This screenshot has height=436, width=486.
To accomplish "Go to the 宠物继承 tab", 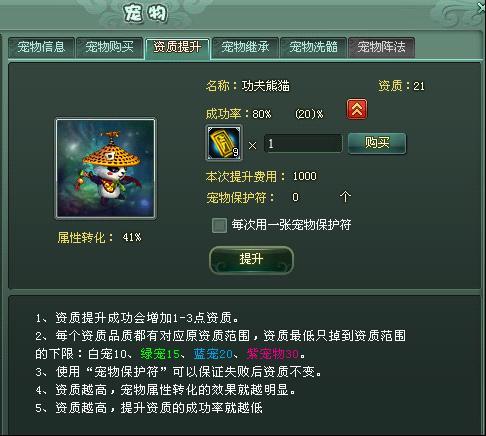I will pyautogui.click(x=245, y=48).
